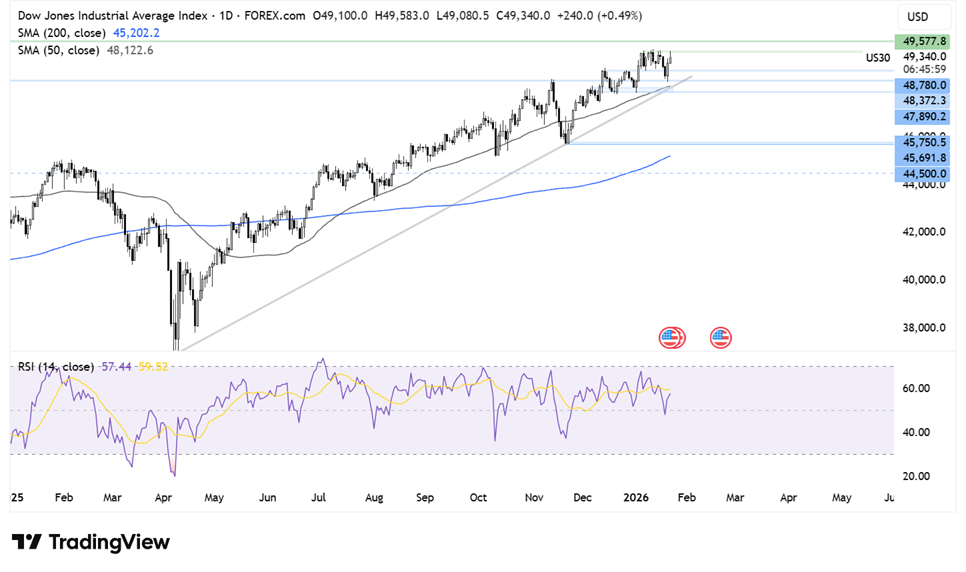
Task: Click the Oct label on time axis
Action: click(x=478, y=497)
